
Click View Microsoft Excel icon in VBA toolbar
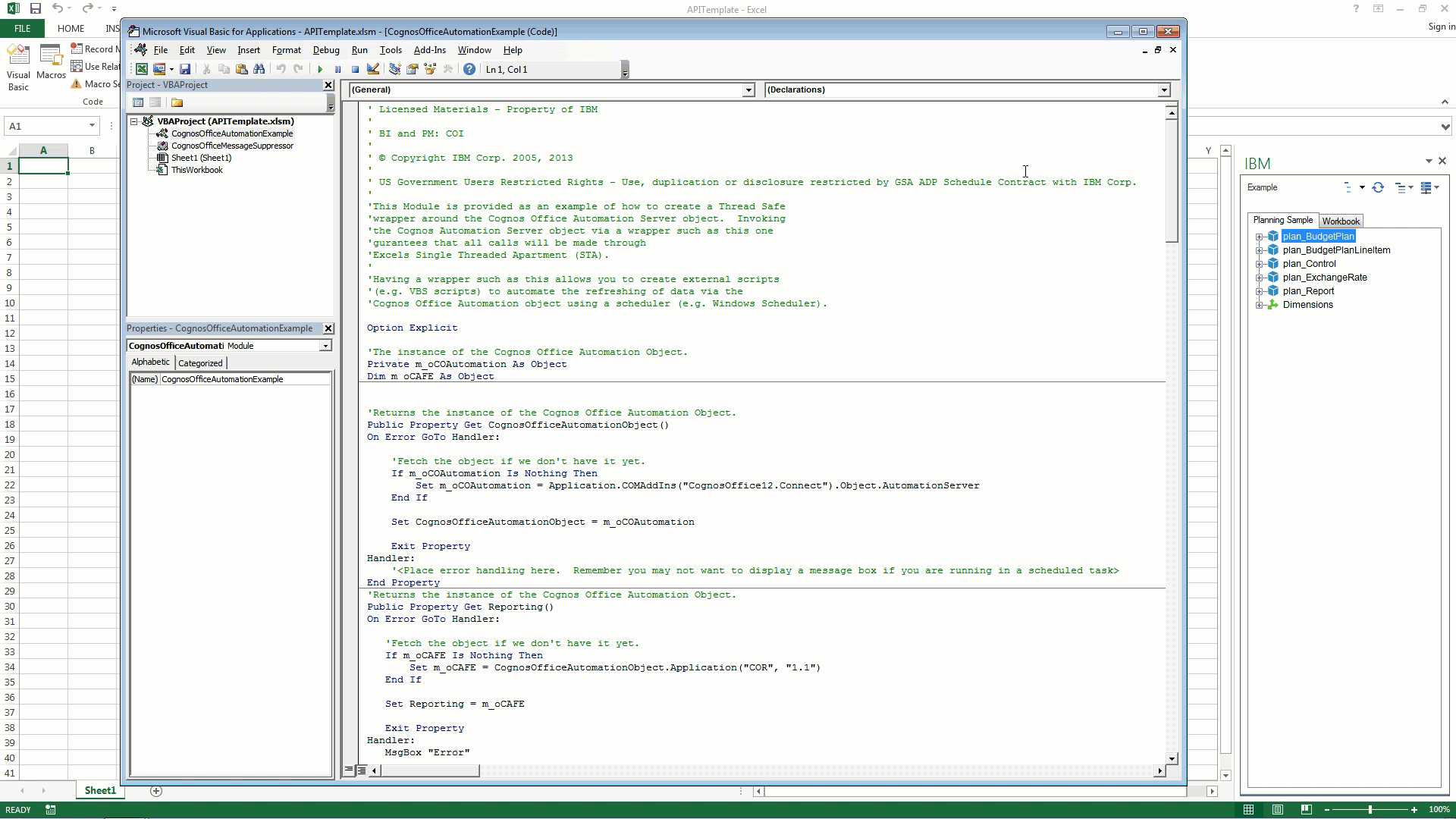pyautogui.click(x=142, y=69)
